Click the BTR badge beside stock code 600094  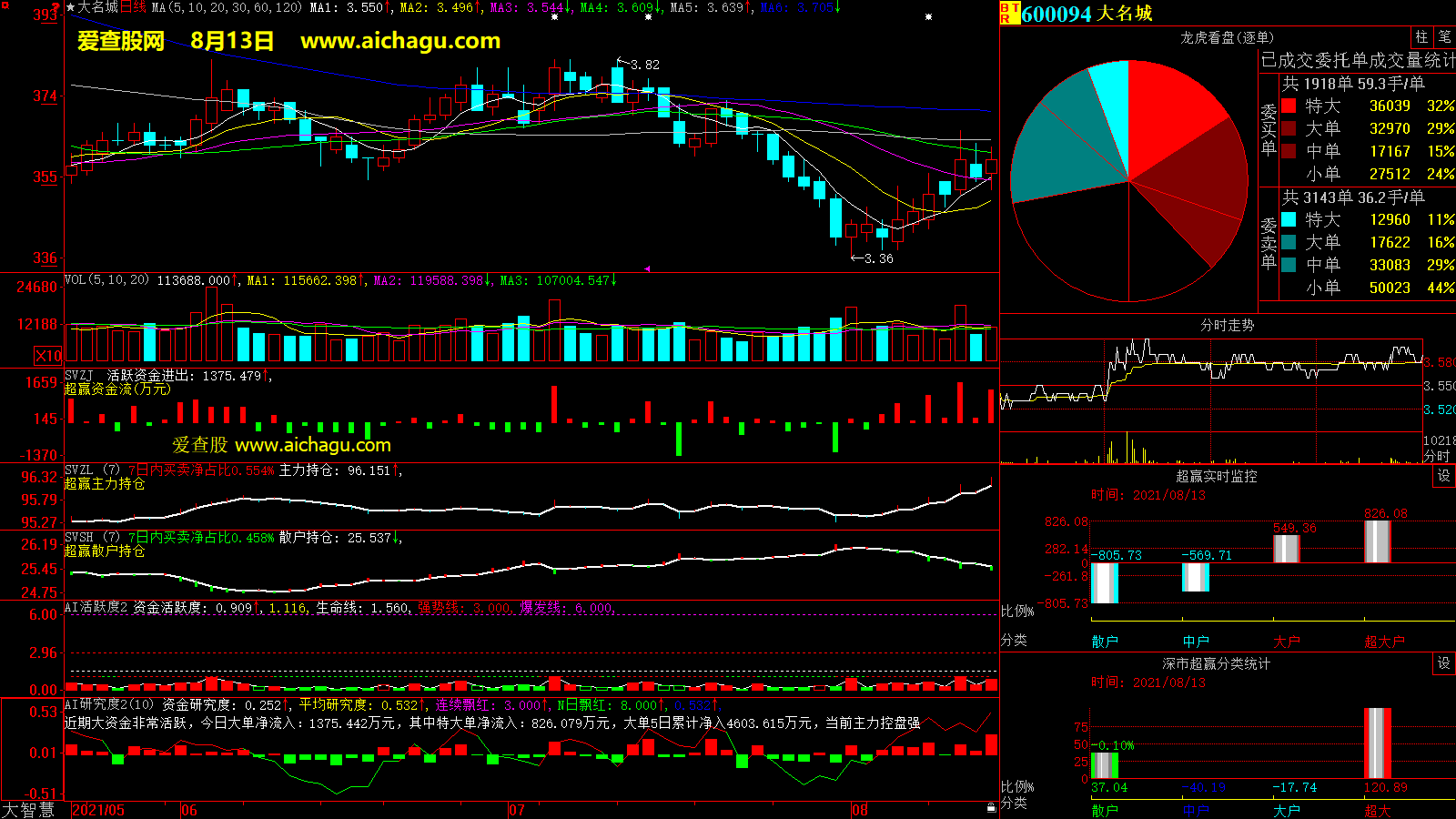click(x=1009, y=13)
